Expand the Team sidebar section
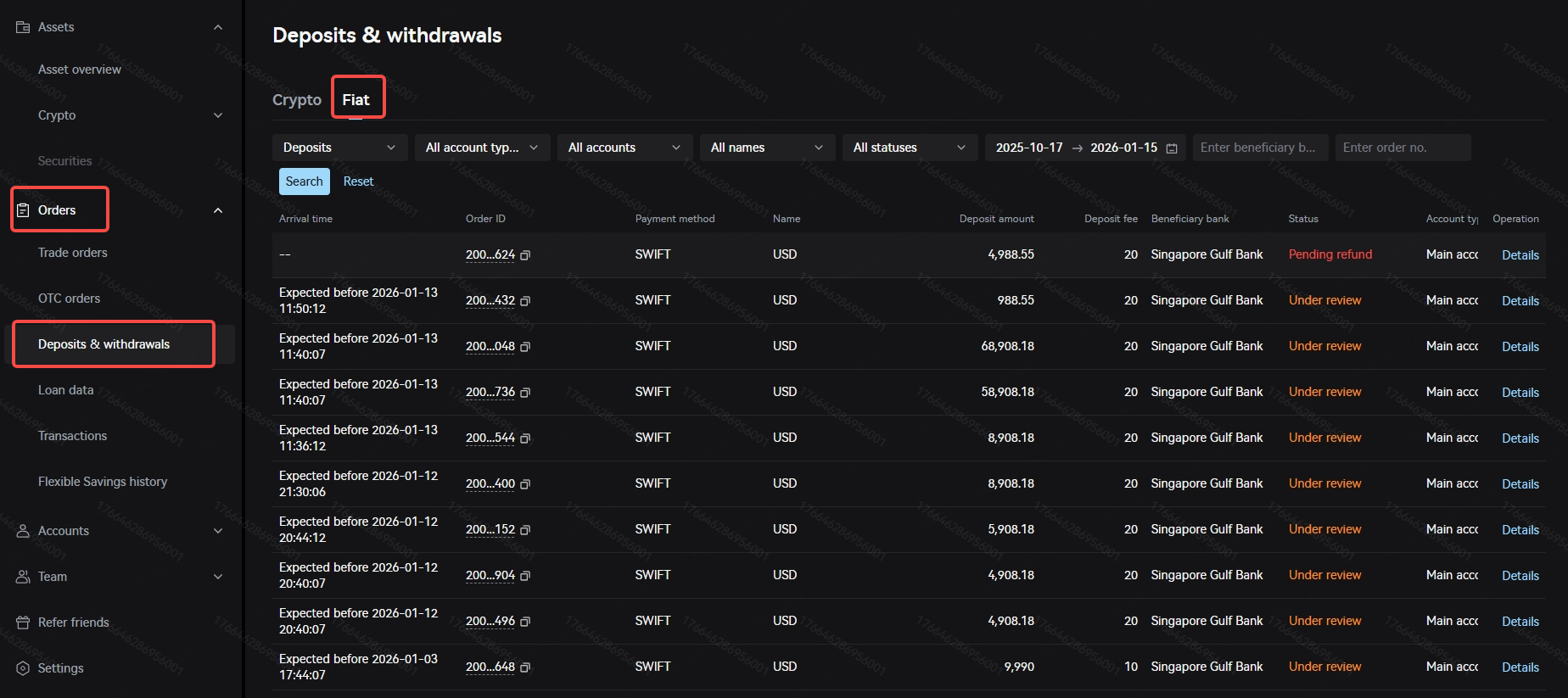 pyautogui.click(x=218, y=577)
